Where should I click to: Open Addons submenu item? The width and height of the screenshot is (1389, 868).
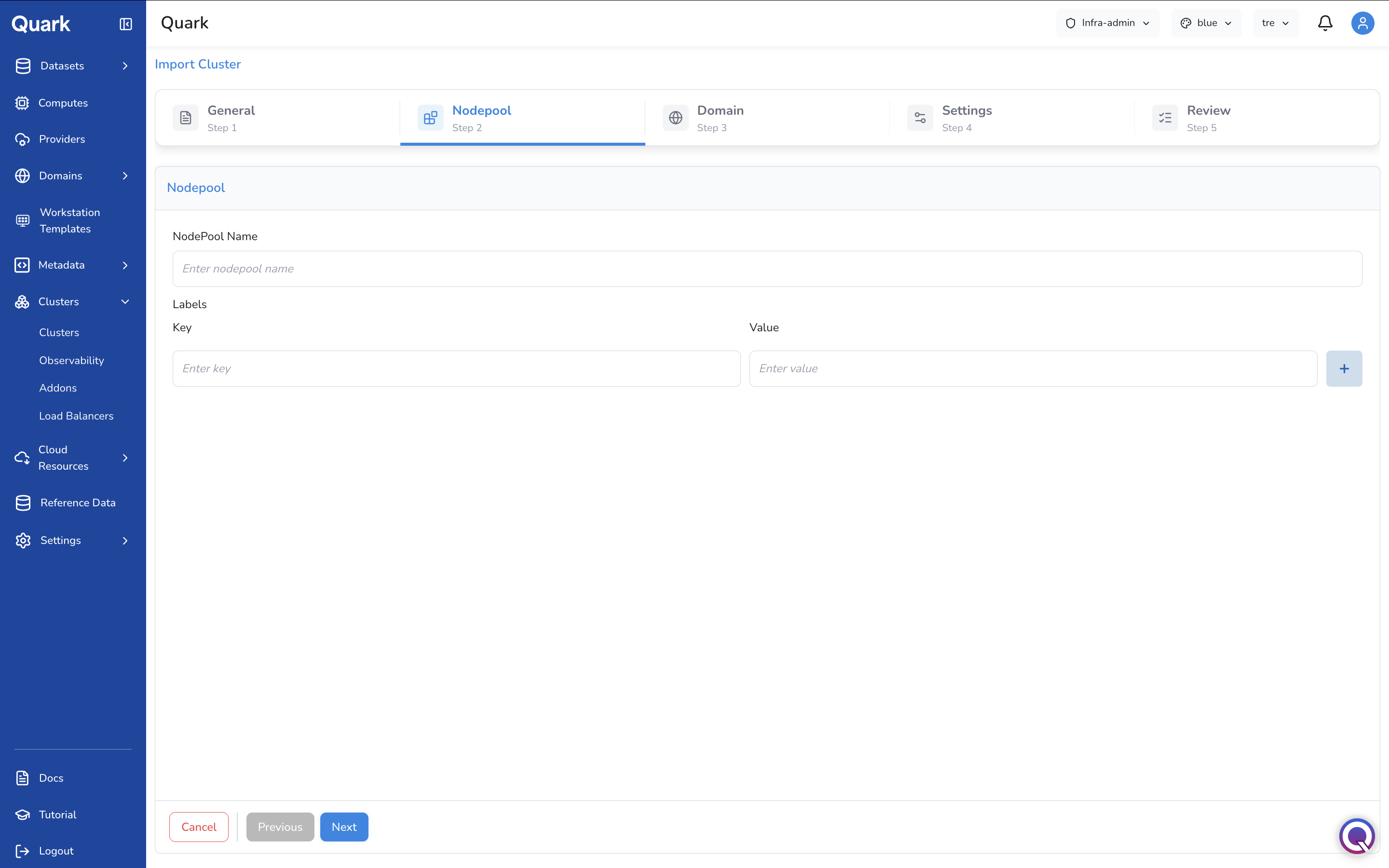click(x=58, y=388)
